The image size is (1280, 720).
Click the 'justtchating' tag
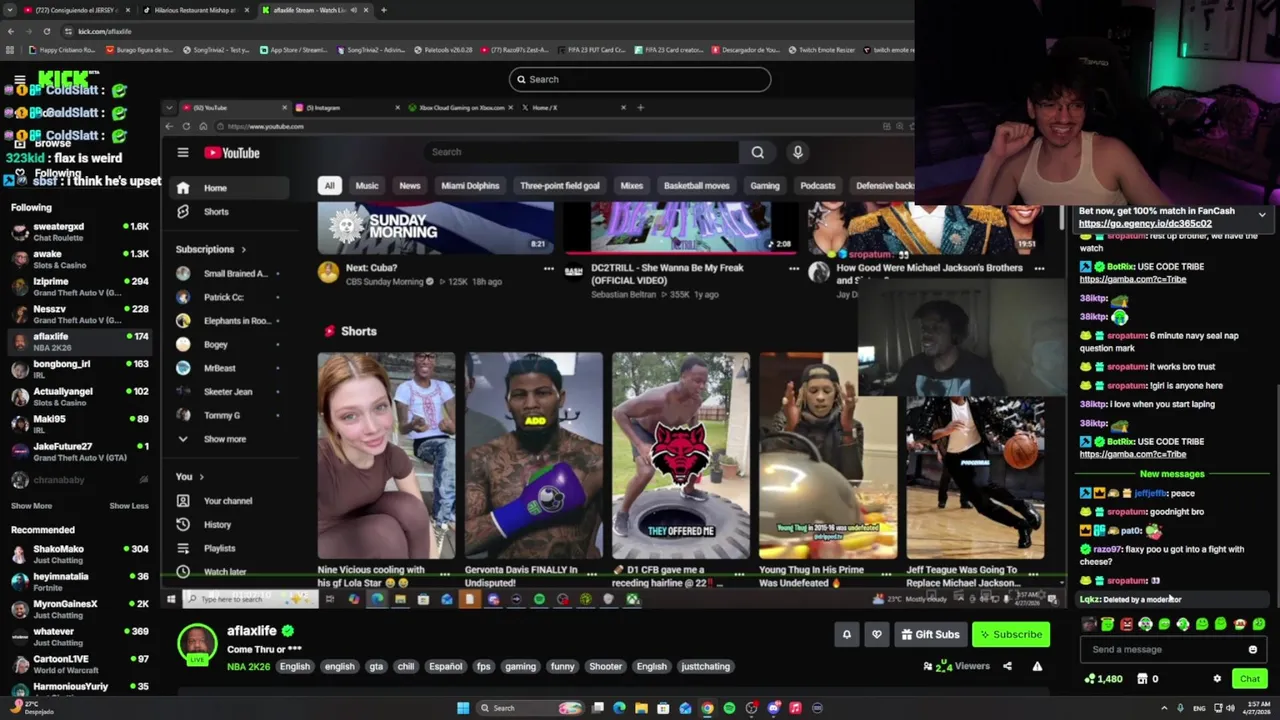(x=706, y=667)
